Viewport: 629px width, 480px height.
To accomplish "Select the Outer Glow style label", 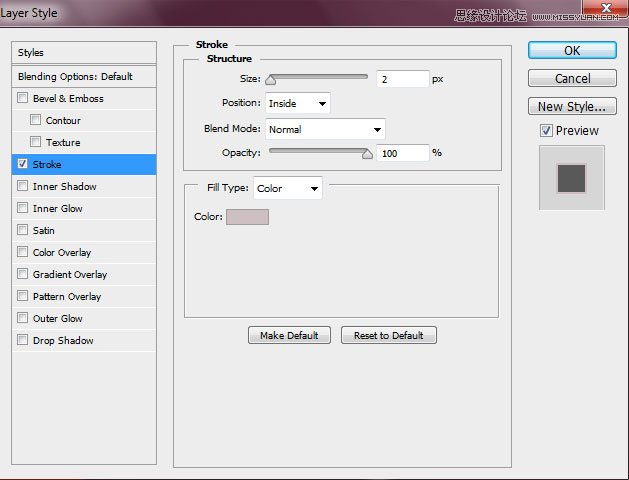I will tap(57, 318).
